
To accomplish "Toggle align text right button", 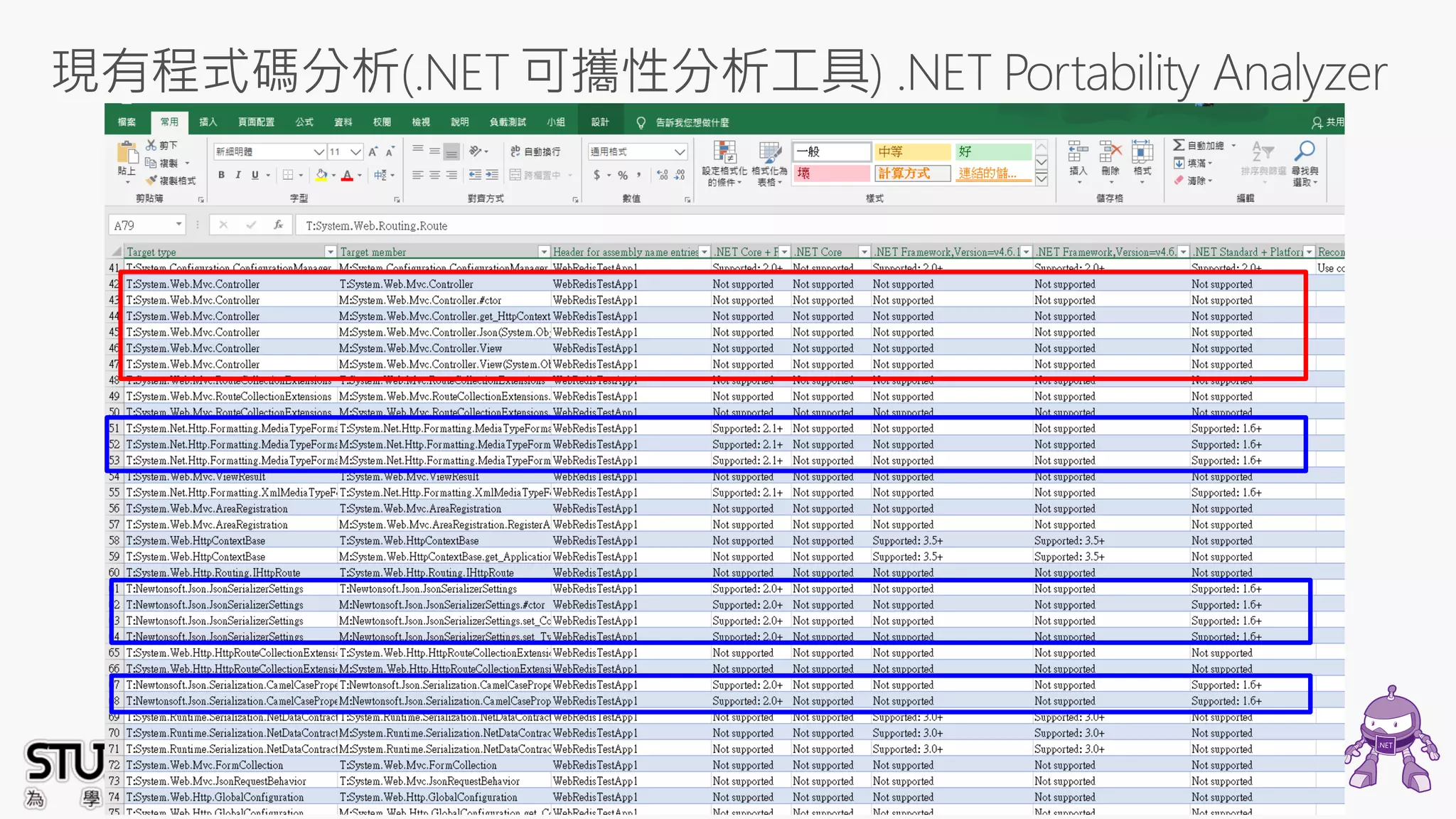I will (x=451, y=175).
